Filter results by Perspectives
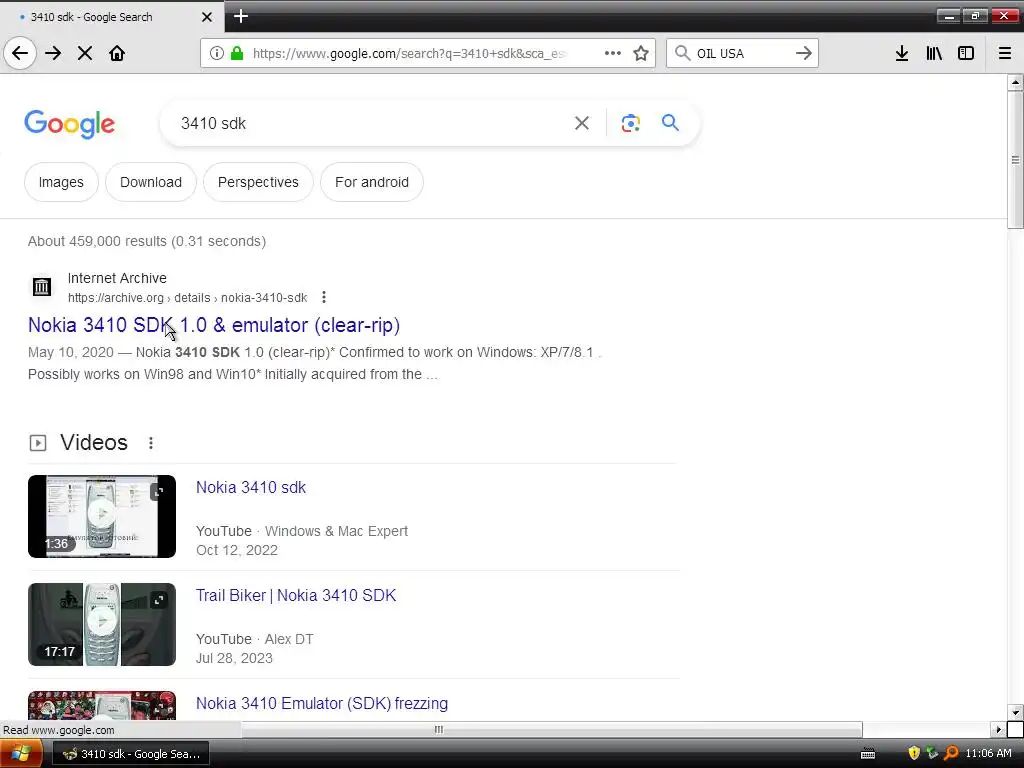This screenshot has height=768, width=1024. point(258,182)
